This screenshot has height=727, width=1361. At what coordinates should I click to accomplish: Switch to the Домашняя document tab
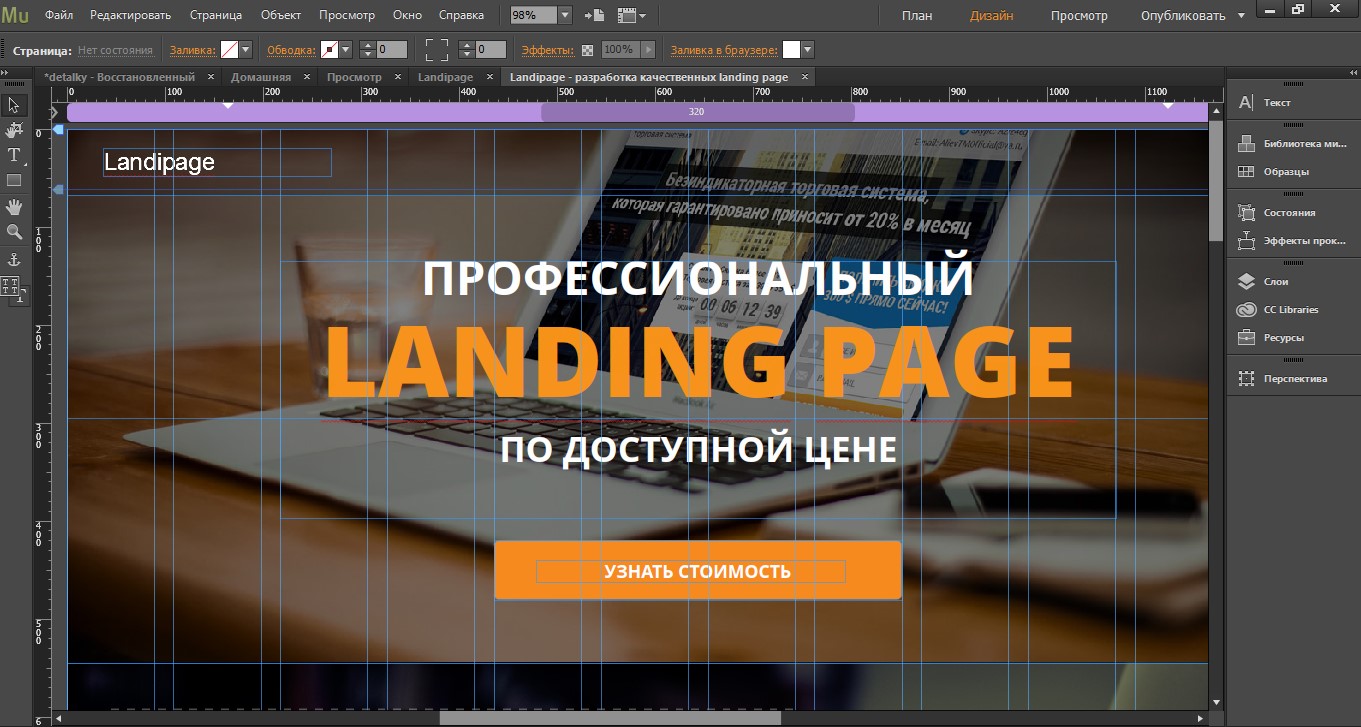261,77
